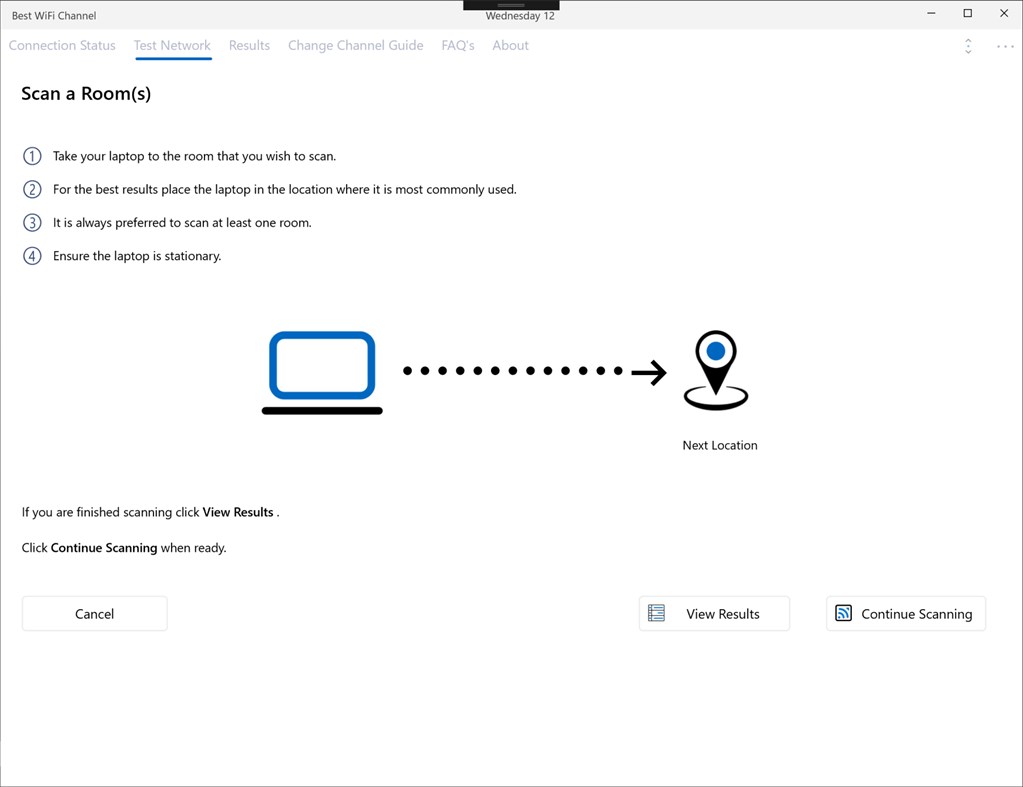Image resolution: width=1023 pixels, height=787 pixels.
Task: Click the step 2 circle indicator
Action: click(31, 189)
